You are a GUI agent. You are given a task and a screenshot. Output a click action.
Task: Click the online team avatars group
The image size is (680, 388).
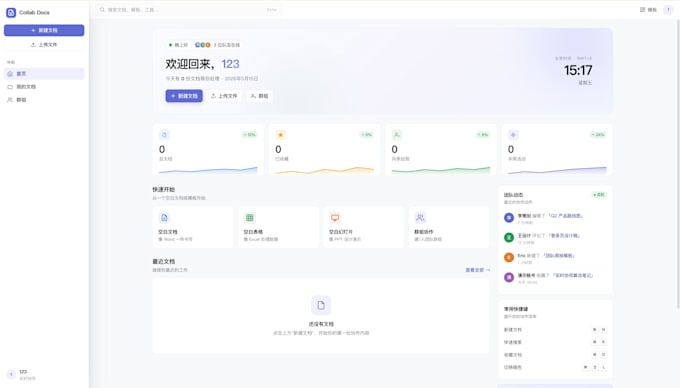point(203,45)
